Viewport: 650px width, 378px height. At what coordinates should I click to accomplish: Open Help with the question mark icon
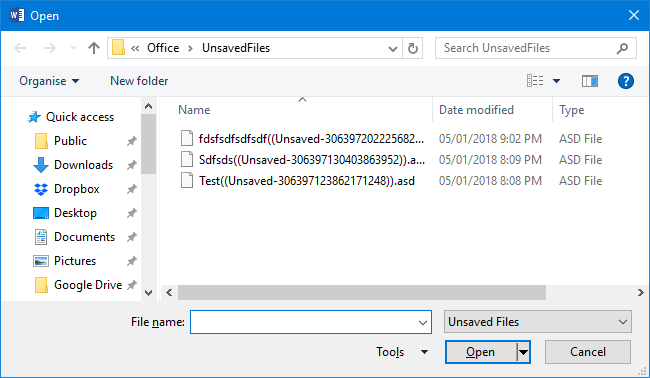[x=626, y=81]
